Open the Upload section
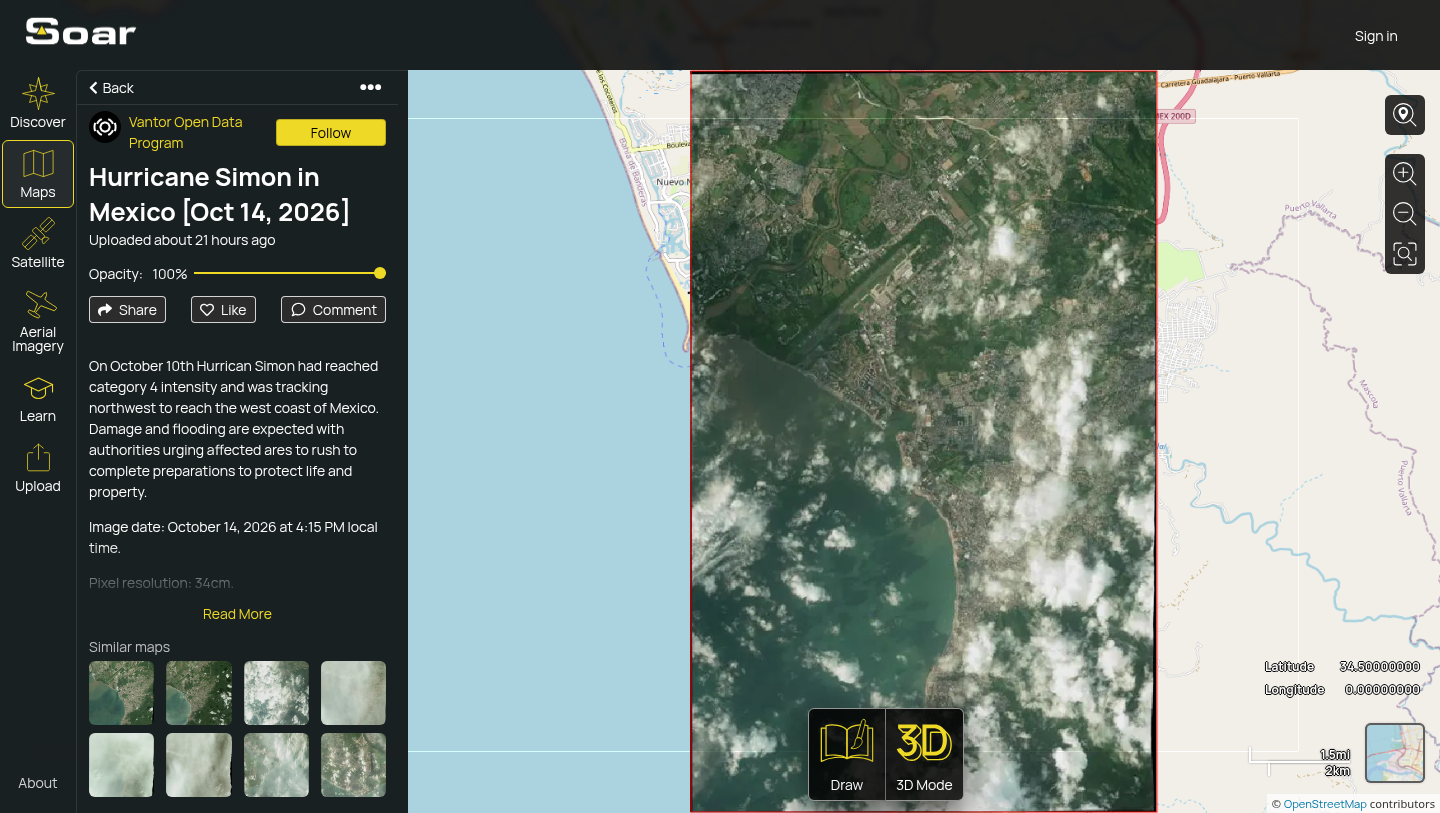1440x813 pixels. tap(38, 468)
